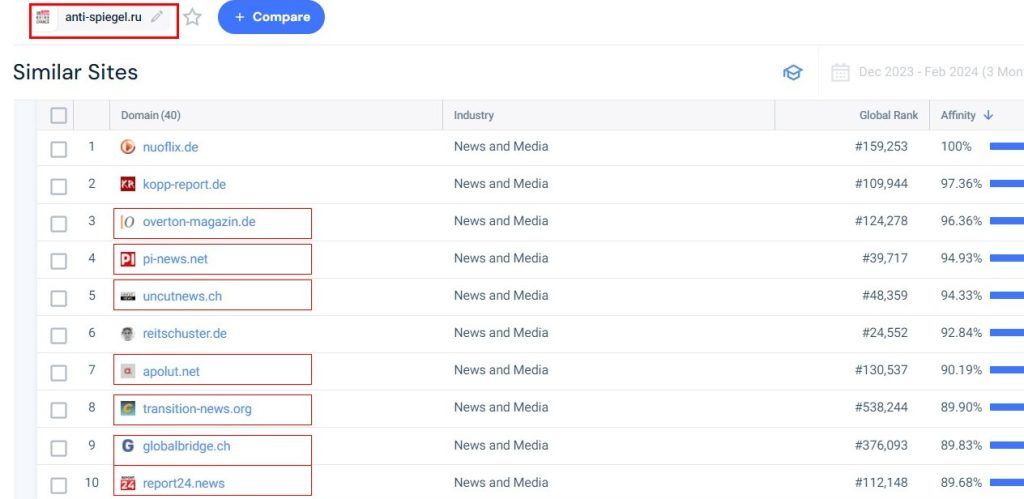Click the calendar icon beside date range
Screen dimensions: 1024x499
841,72
